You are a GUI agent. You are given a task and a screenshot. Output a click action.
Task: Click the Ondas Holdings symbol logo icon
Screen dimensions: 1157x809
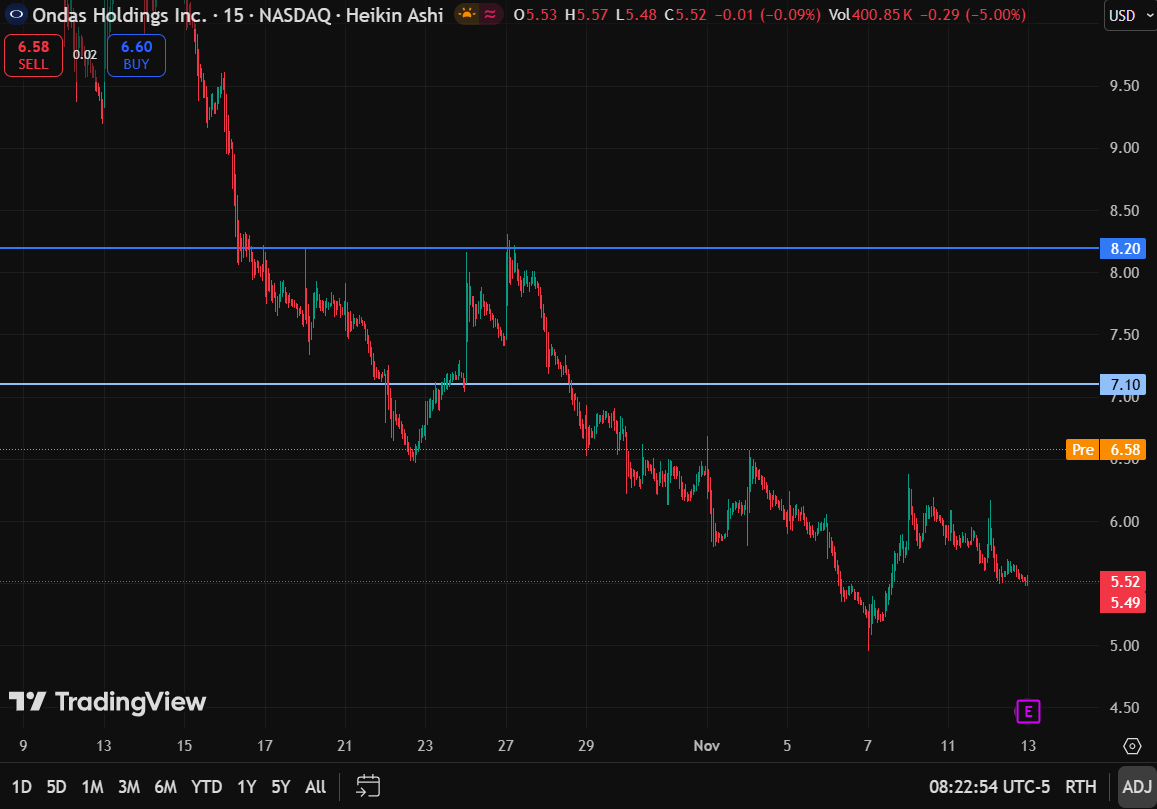click(15, 15)
